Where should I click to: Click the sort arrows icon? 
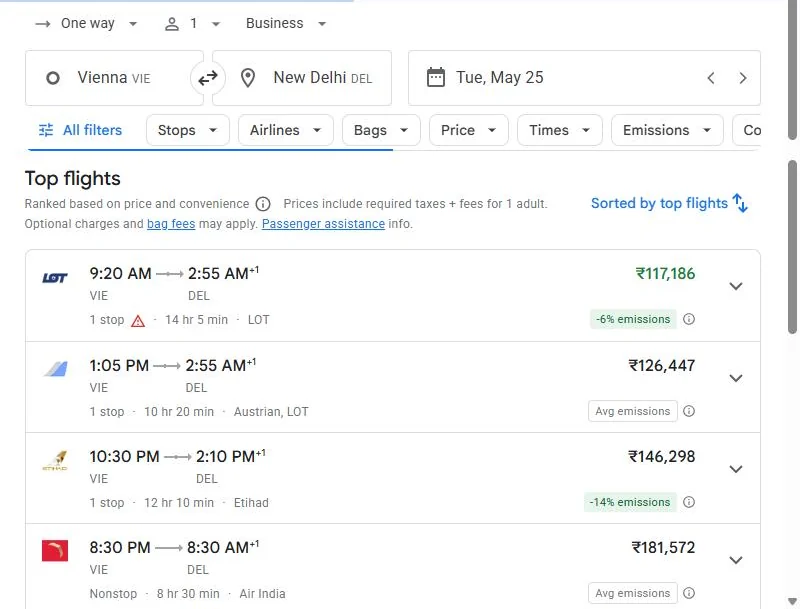click(740, 203)
